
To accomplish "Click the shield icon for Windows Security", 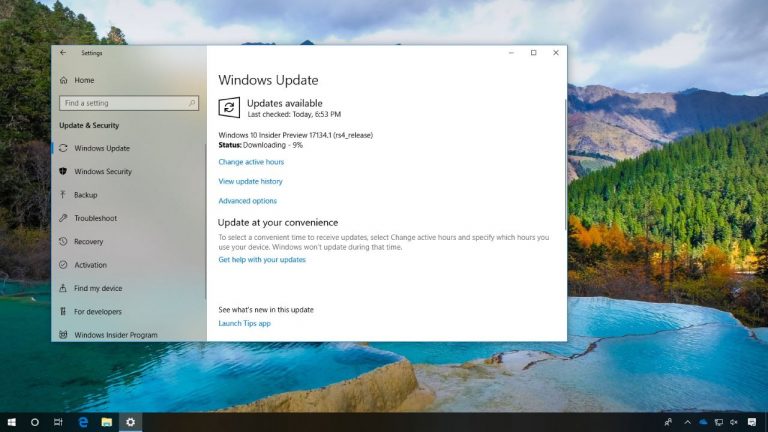I will coord(63,171).
